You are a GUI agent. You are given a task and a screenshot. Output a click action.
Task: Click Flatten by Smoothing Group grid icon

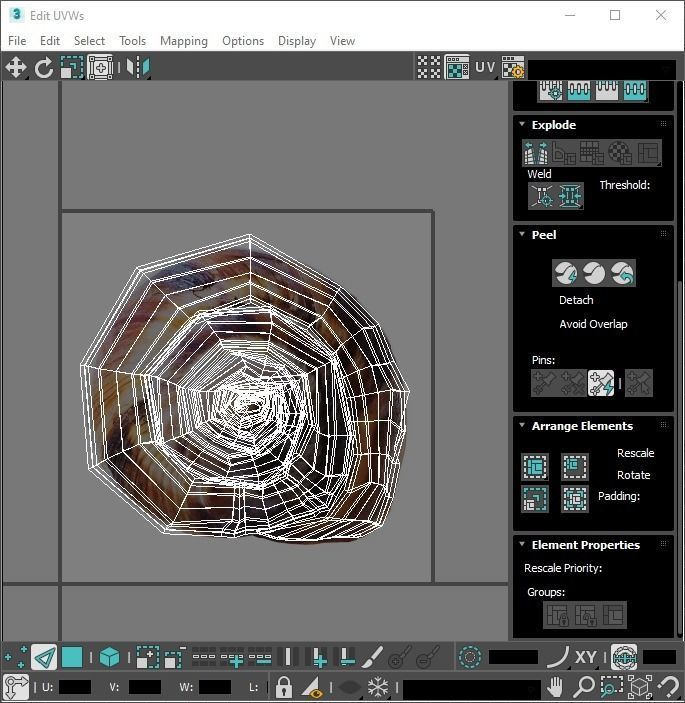coord(592,153)
